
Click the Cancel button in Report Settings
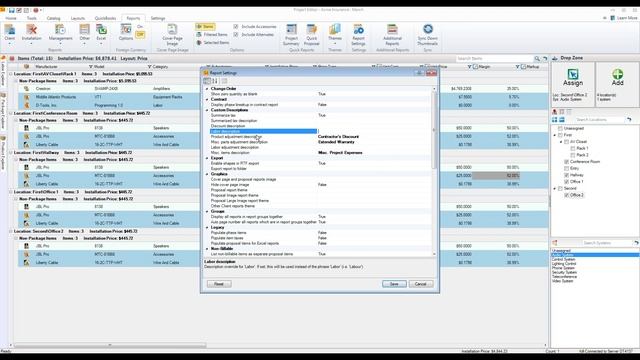click(x=421, y=284)
